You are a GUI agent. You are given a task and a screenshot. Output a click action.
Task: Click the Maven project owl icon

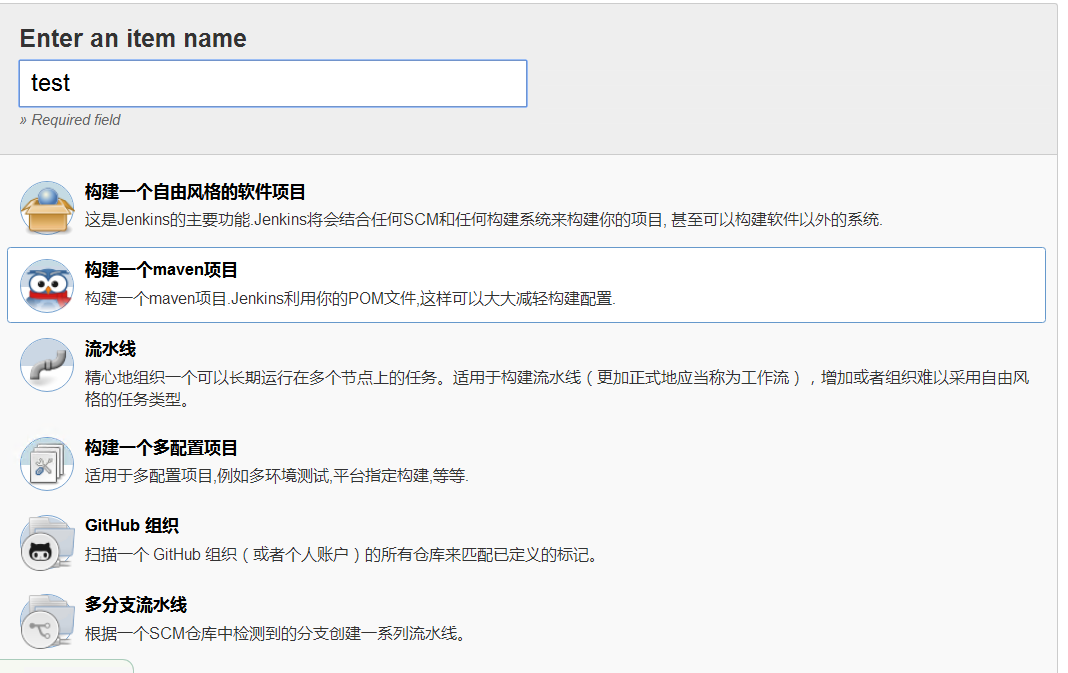47,286
